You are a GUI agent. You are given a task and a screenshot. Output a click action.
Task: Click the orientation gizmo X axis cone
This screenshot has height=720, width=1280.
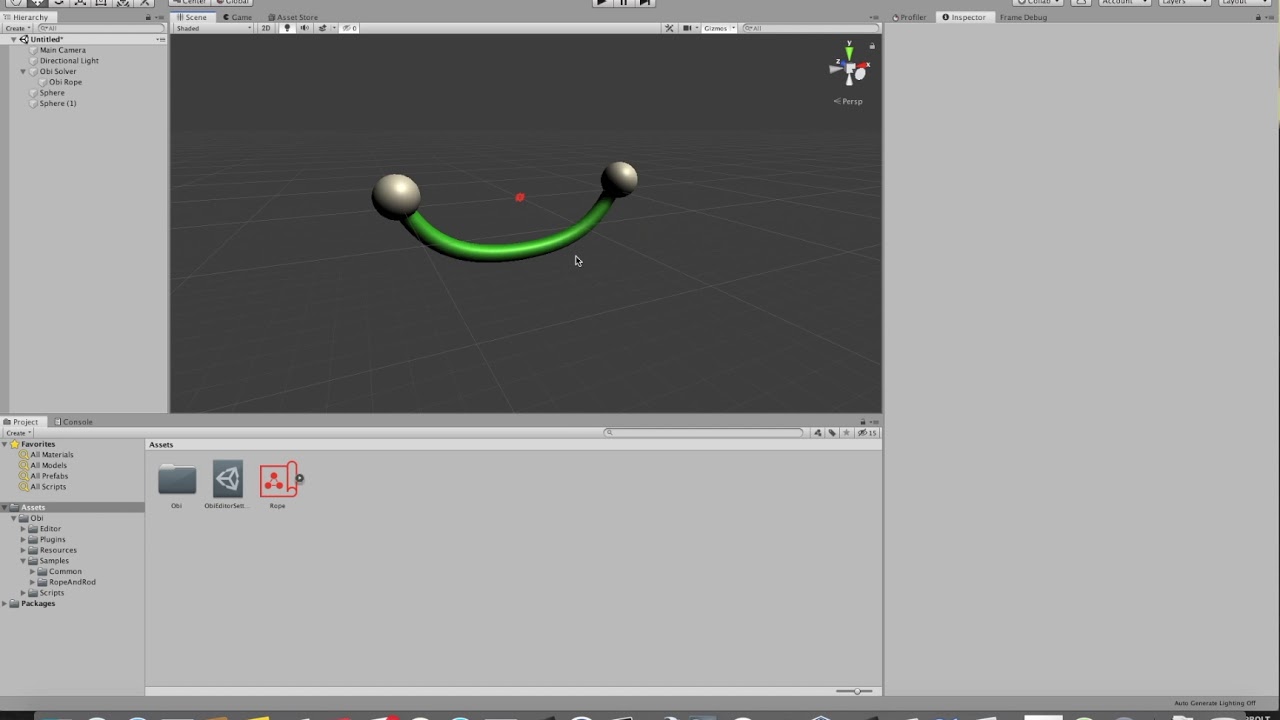pyautogui.click(x=863, y=66)
